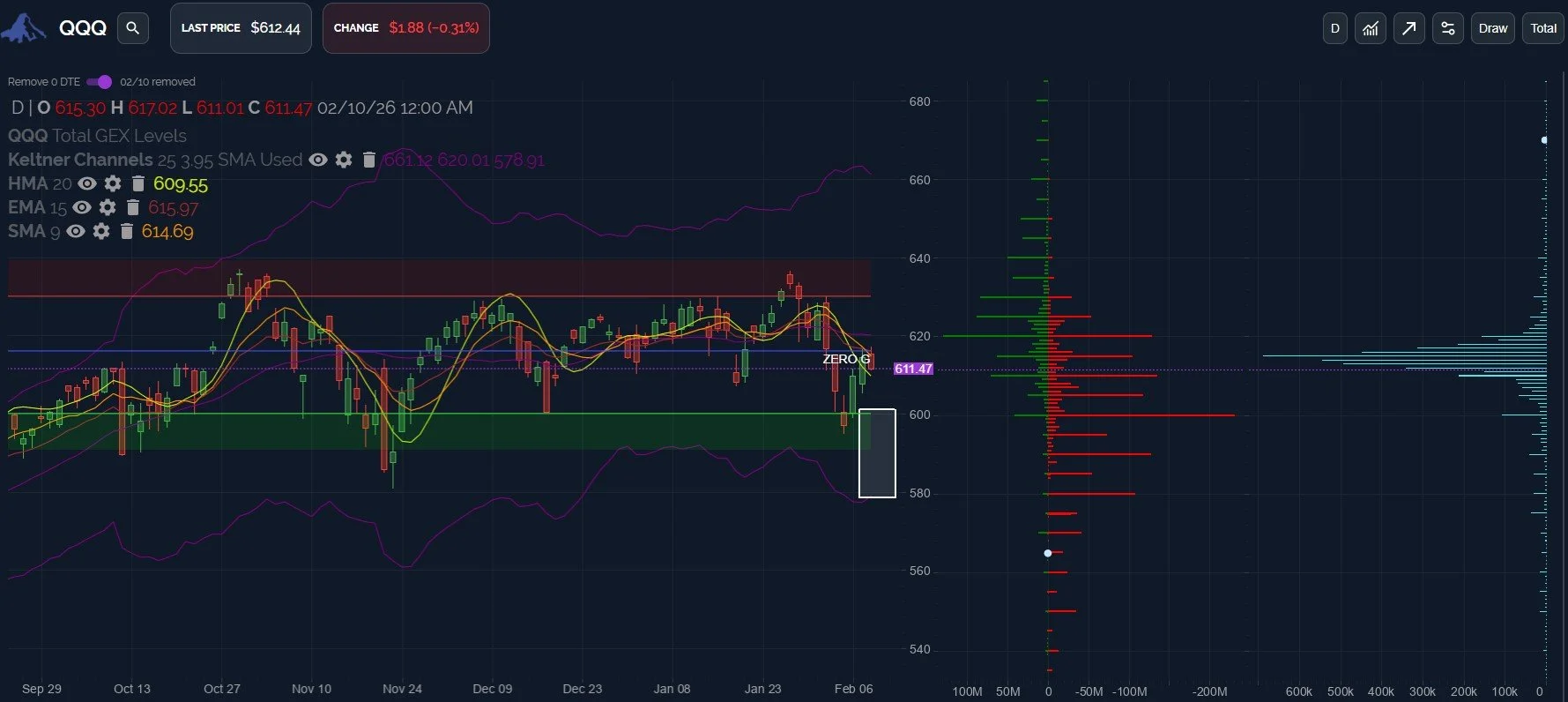Hide the EMA 15 indicator
The image size is (1568, 702).
click(81, 207)
